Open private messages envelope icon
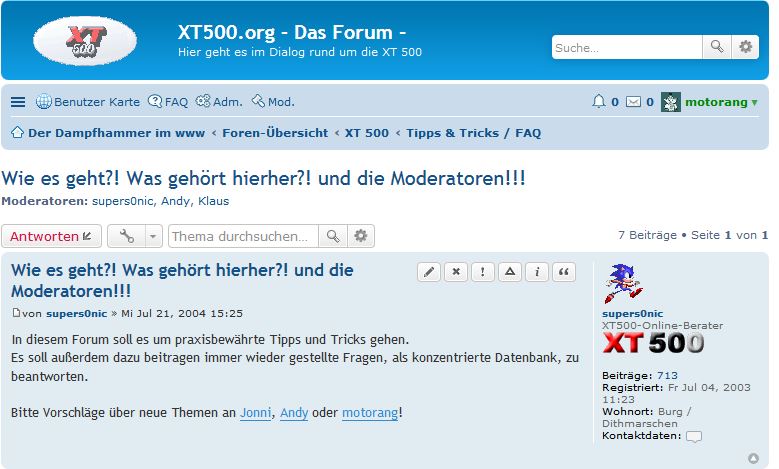779x469 pixels. click(633, 102)
